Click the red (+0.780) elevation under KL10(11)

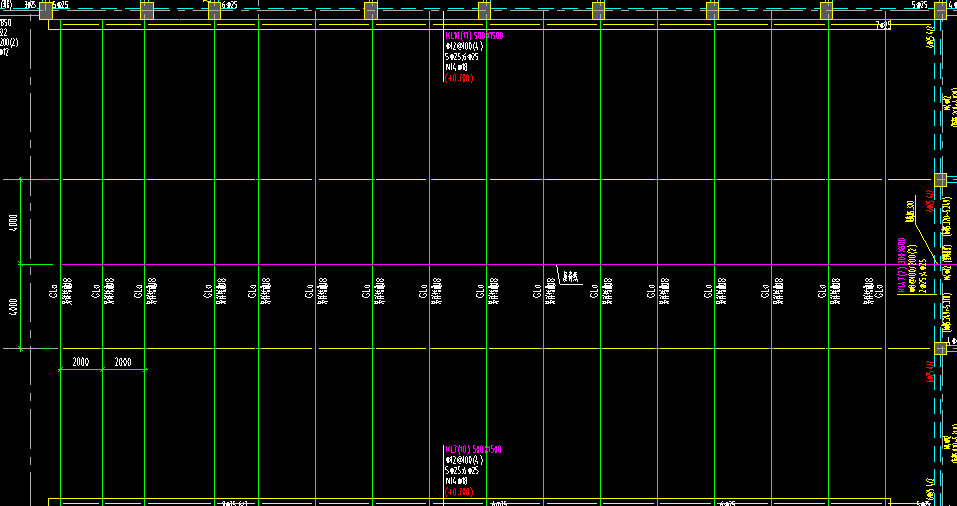[459, 79]
